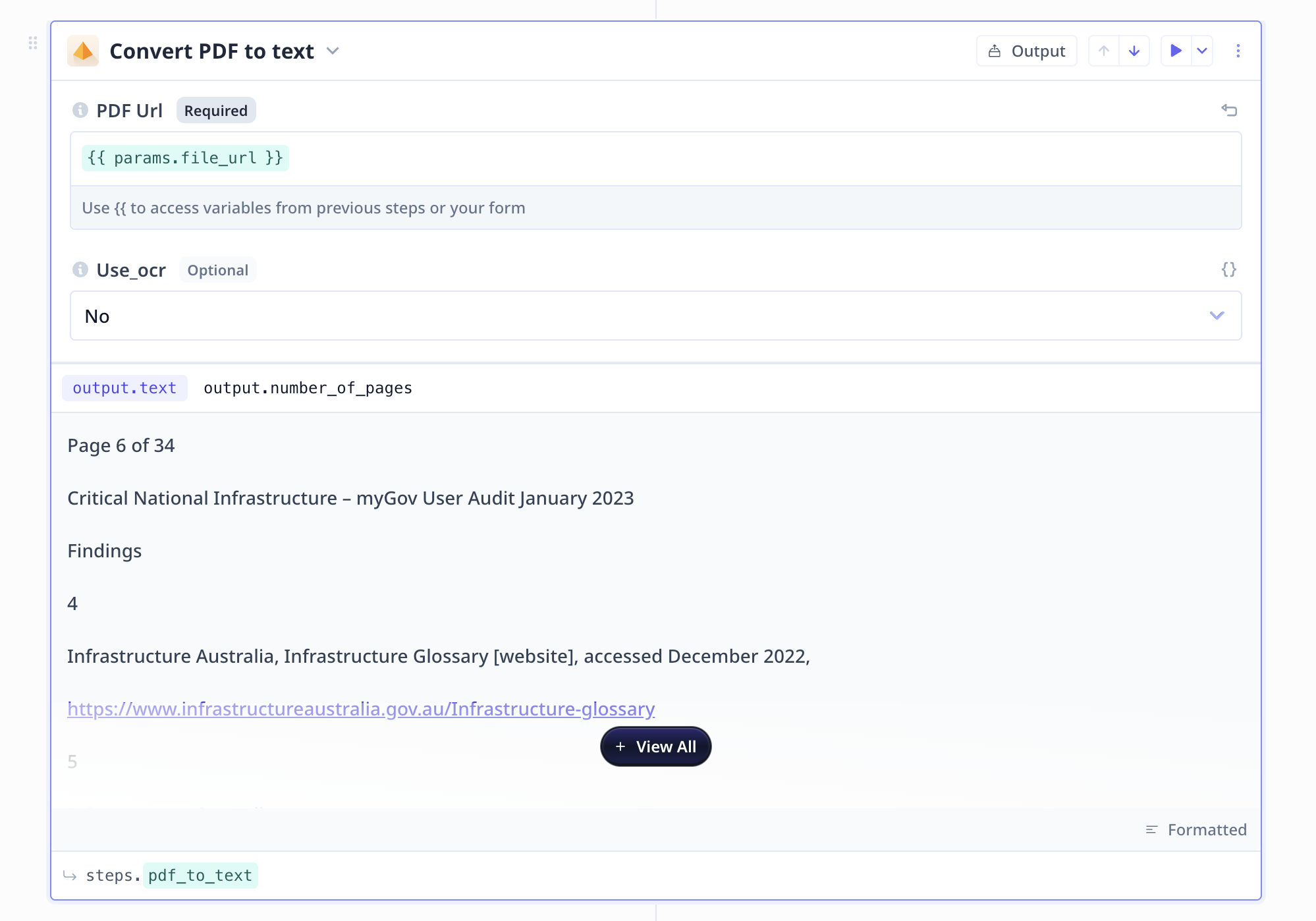Open the Use_ocr No dropdown
The width and height of the screenshot is (1316, 921).
pos(656,316)
